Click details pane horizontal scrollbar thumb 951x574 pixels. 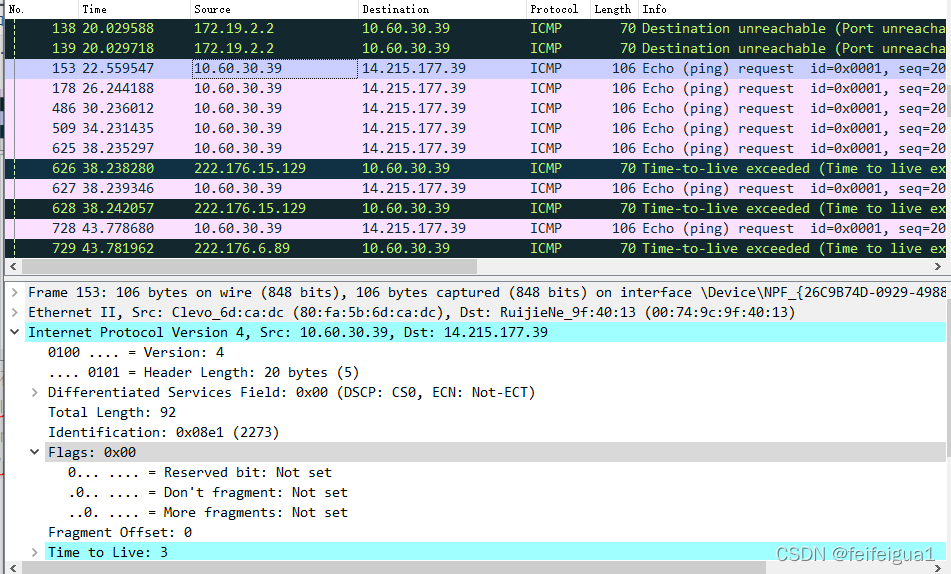pos(394,568)
